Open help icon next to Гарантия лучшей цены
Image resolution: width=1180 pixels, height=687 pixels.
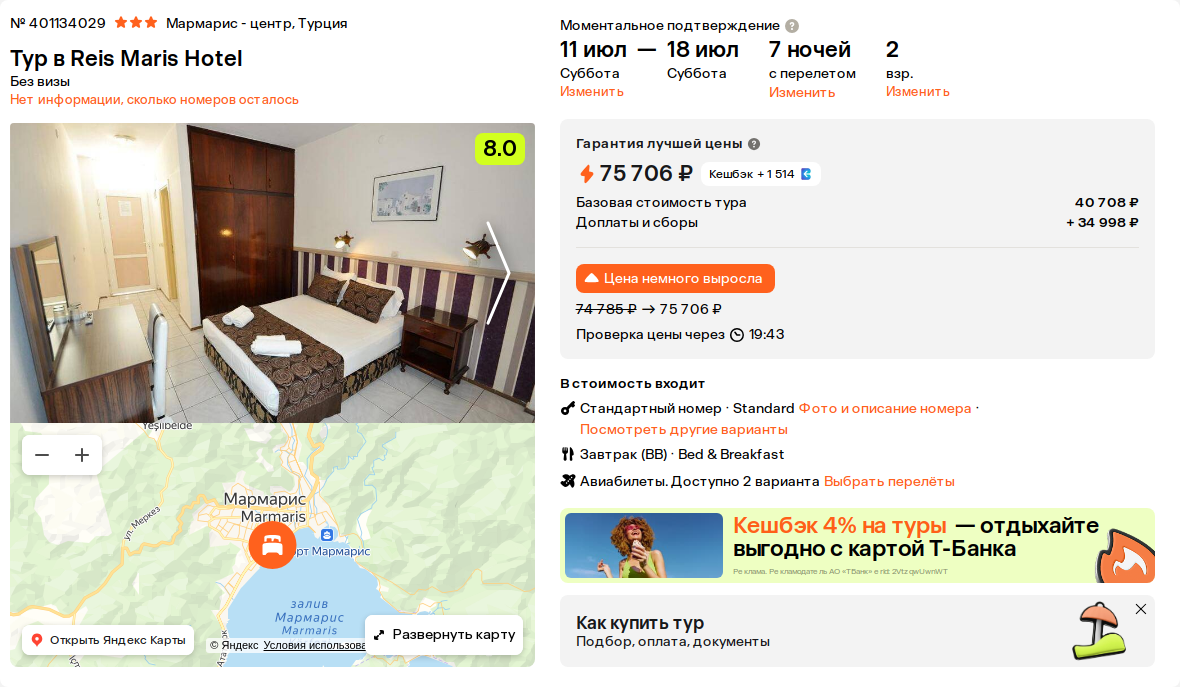[754, 144]
